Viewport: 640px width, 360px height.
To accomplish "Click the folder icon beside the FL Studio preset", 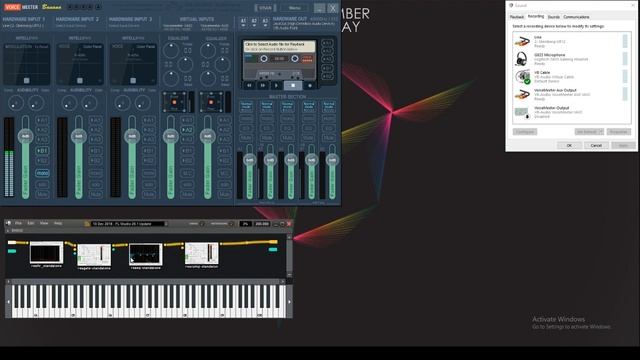I will pyautogui.click(x=87, y=224).
